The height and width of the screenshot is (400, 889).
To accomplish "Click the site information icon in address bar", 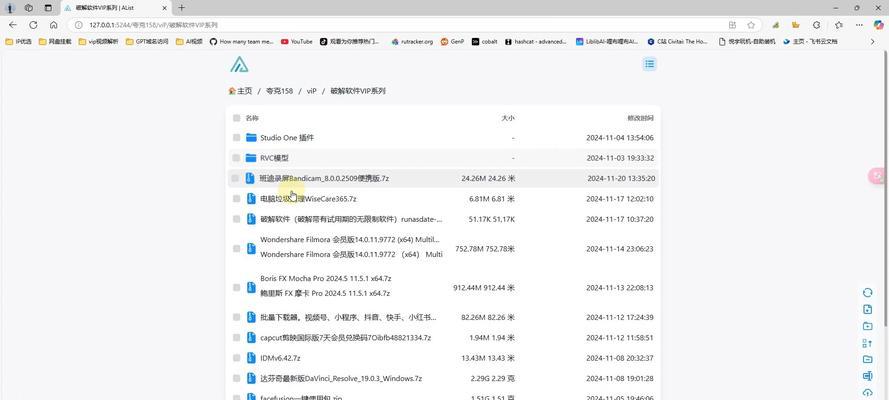I will (x=78, y=25).
